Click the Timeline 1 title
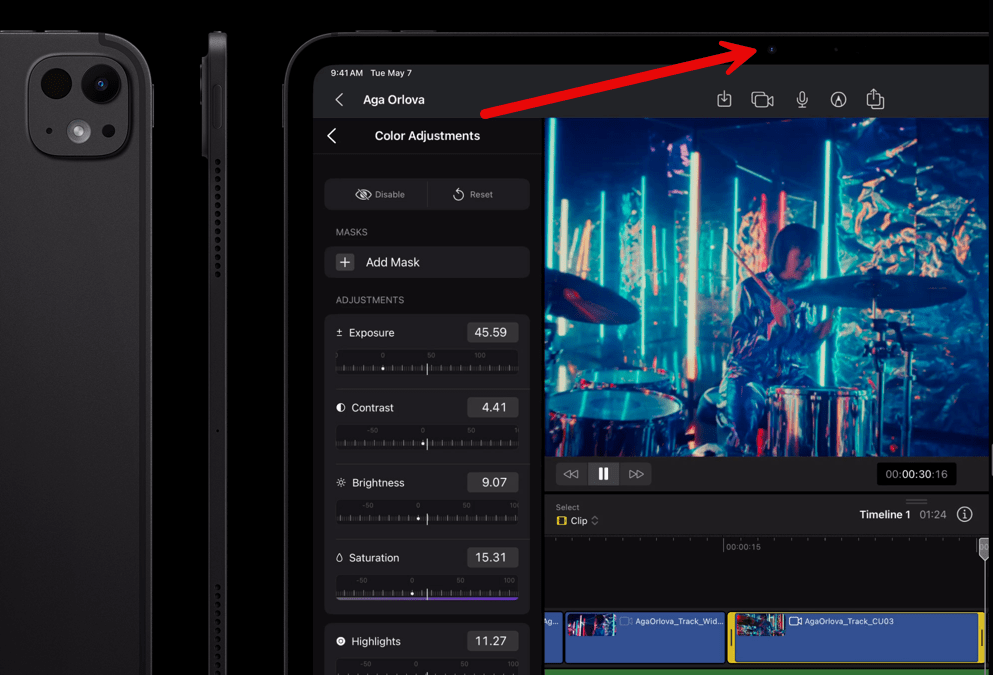 (885, 514)
